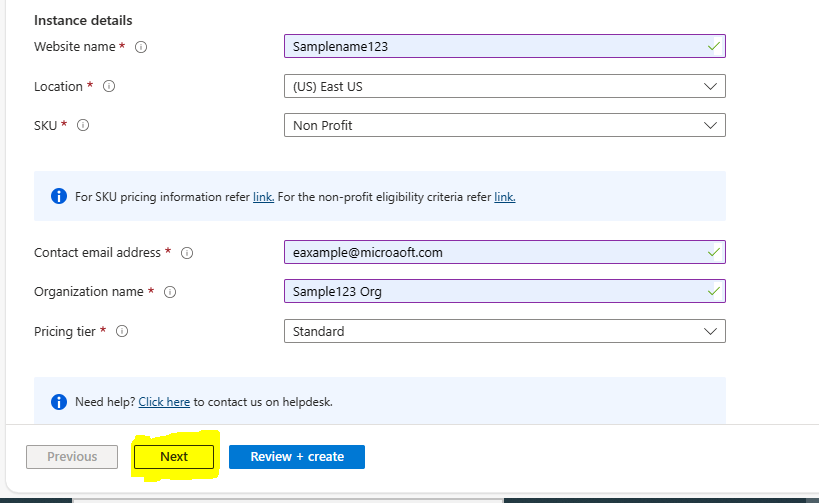Open the Location dropdown

click(504, 86)
